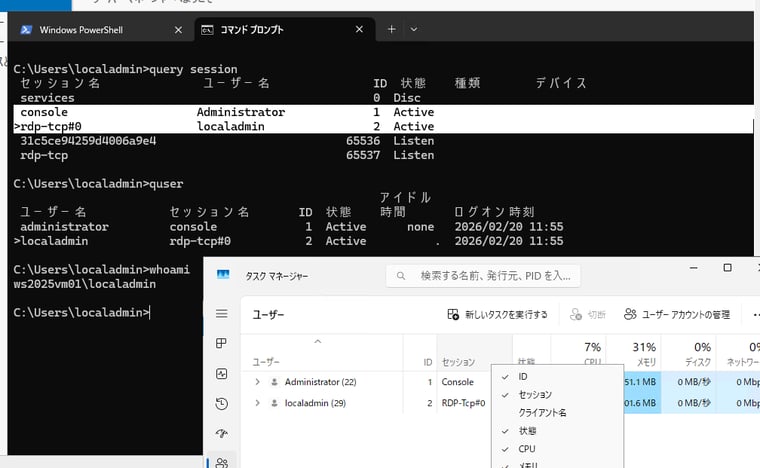
Task: Click the rdp-tcp#0 localadmin session row
Action: tap(383, 126)
